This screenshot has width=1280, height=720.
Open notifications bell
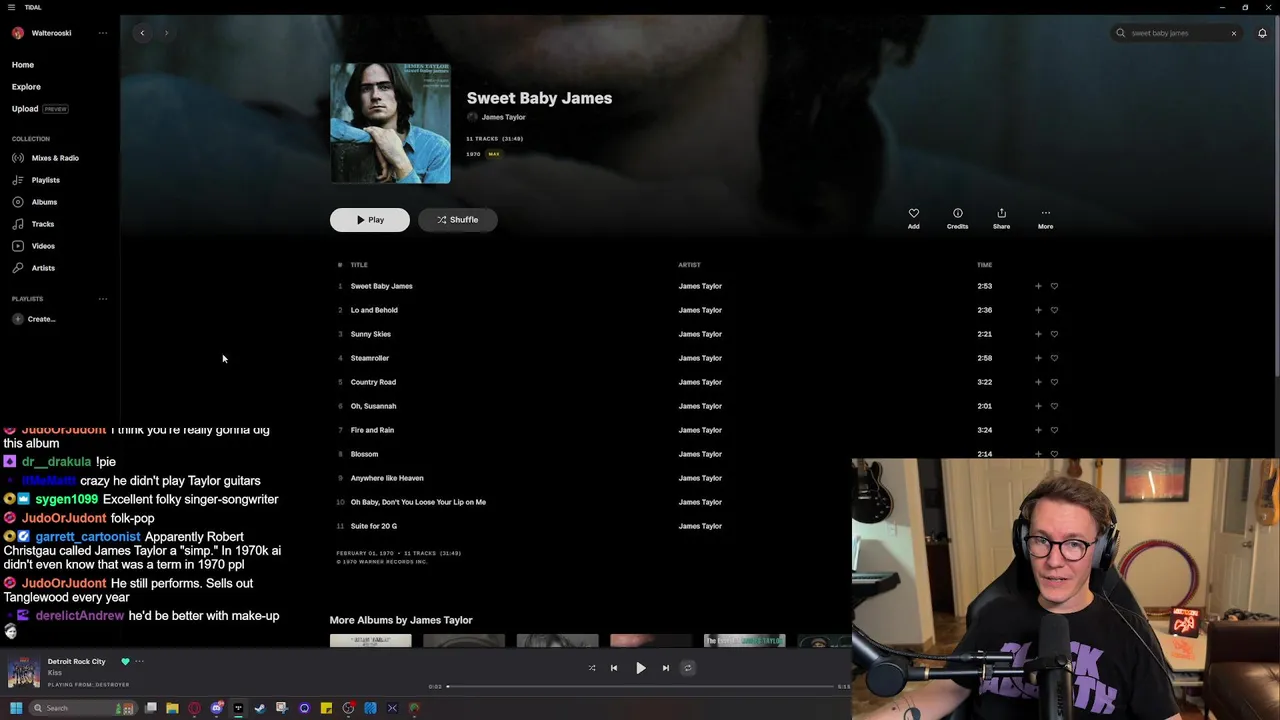coord(1262,33)
